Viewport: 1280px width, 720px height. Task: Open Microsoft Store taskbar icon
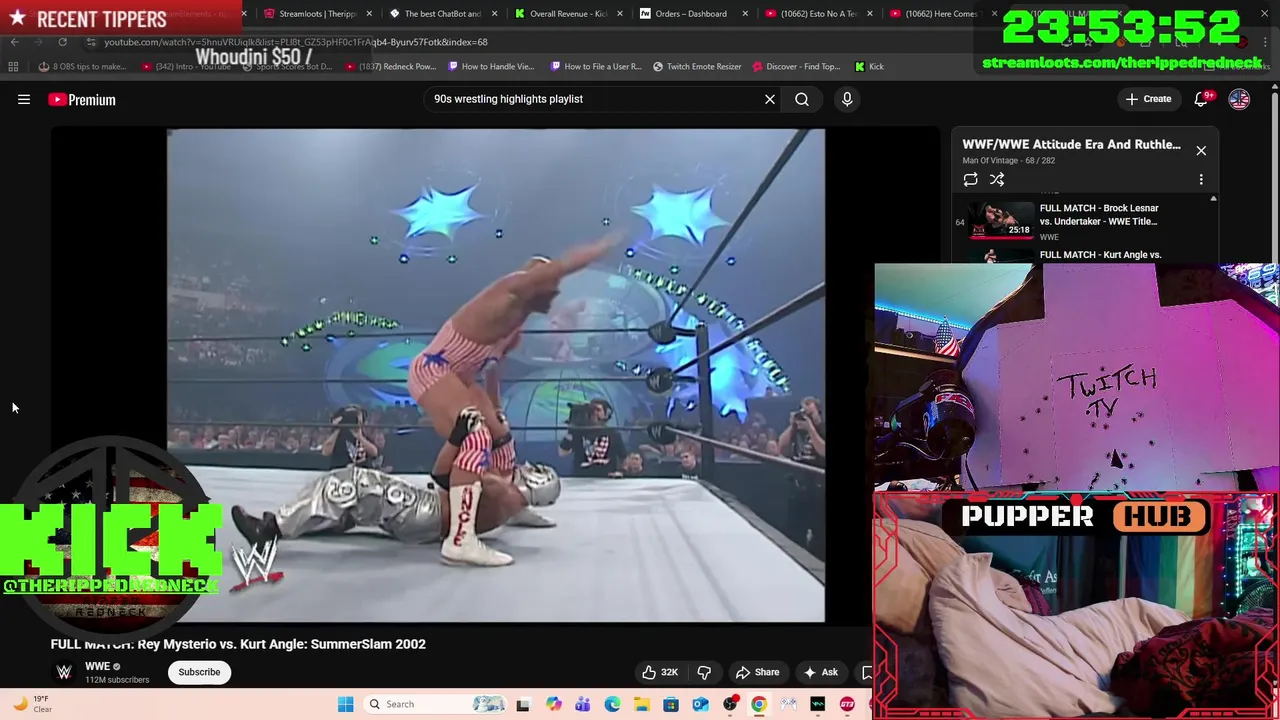pos(671,704)
